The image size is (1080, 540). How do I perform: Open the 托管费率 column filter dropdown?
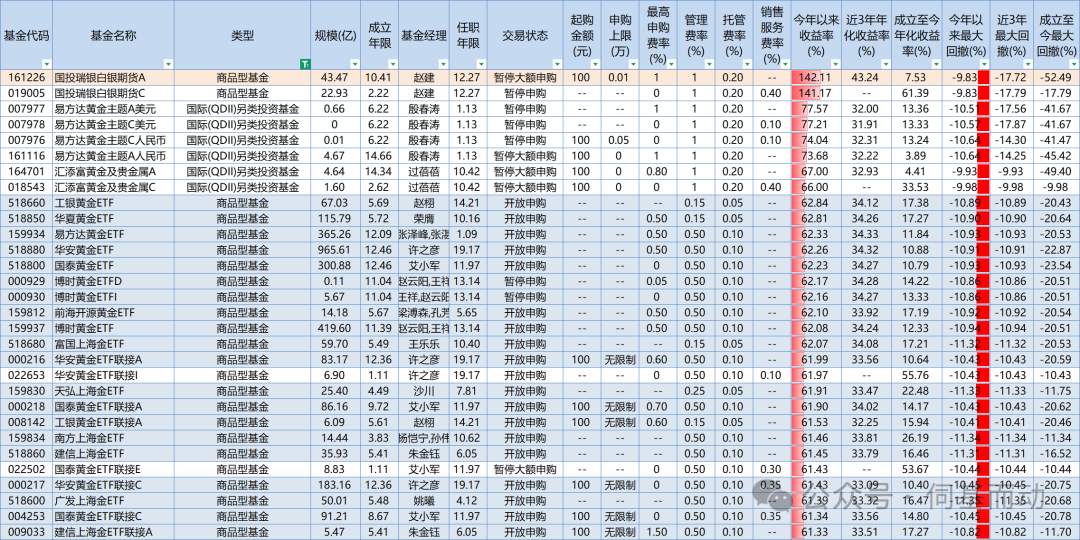pos(747,64)
